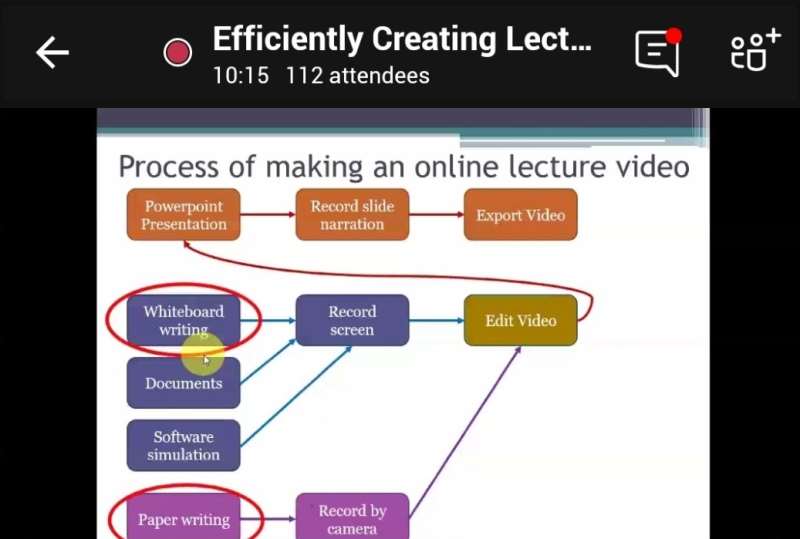800x539 pixels.
Task: Select the 'Record screen' purple box
Action: [352, 320]
